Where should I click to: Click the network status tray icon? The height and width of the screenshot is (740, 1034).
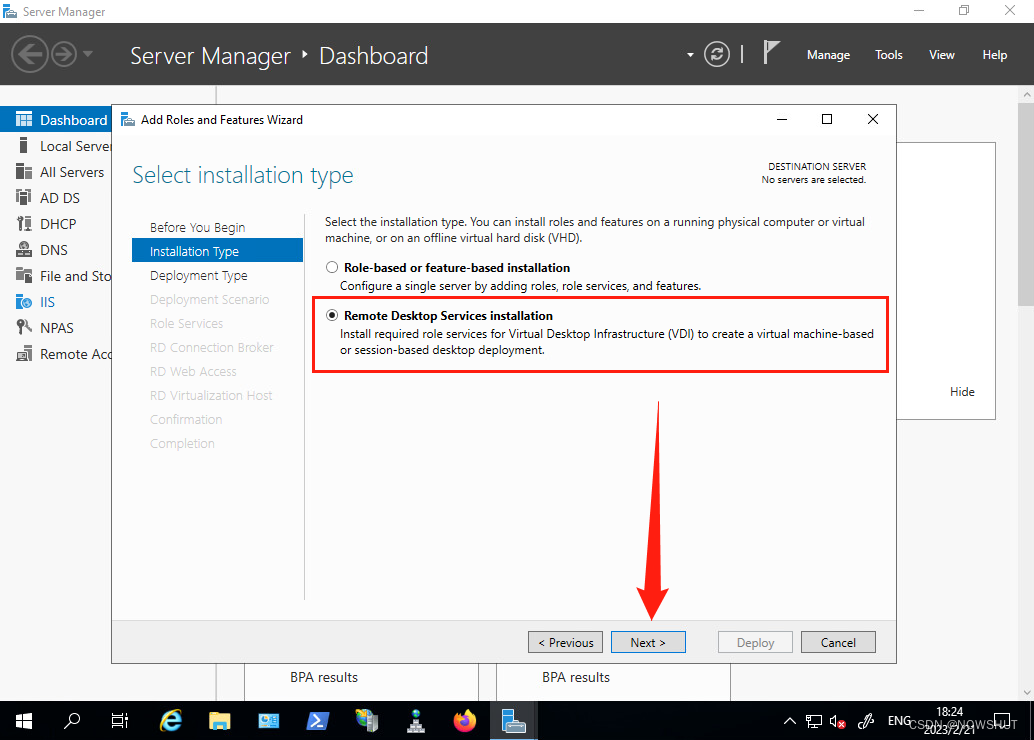(x=814, y=721)
